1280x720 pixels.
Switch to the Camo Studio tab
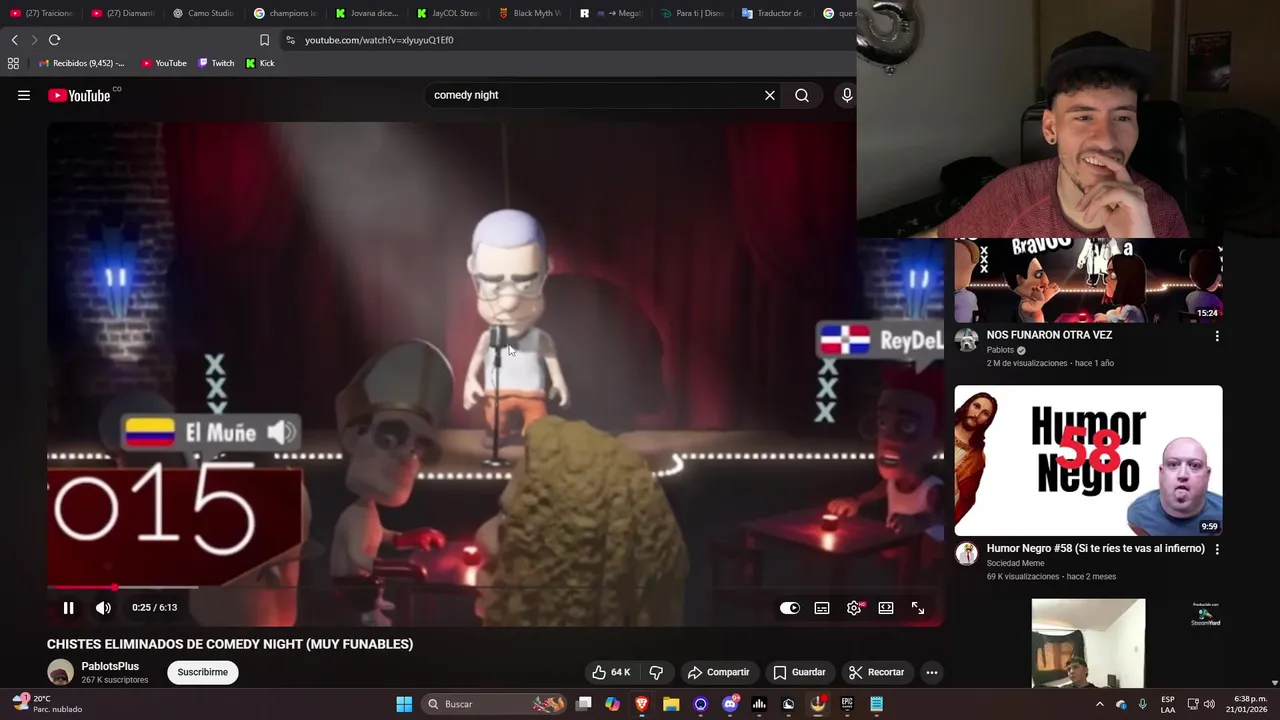[205, 13]
